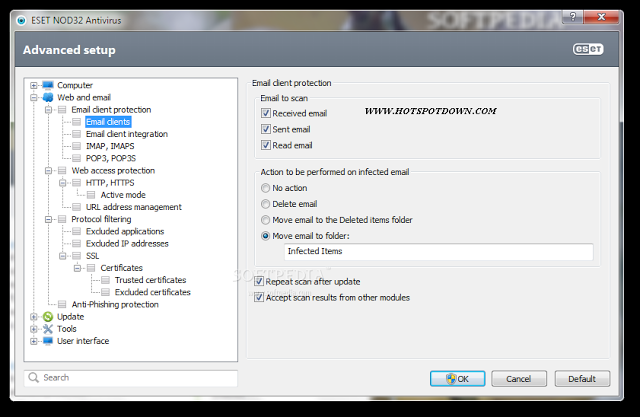Open Active mode under HTTP, HTTPS
Image resolution: width=640 pixels, height=417 pixels.
(x=123, y=195)
